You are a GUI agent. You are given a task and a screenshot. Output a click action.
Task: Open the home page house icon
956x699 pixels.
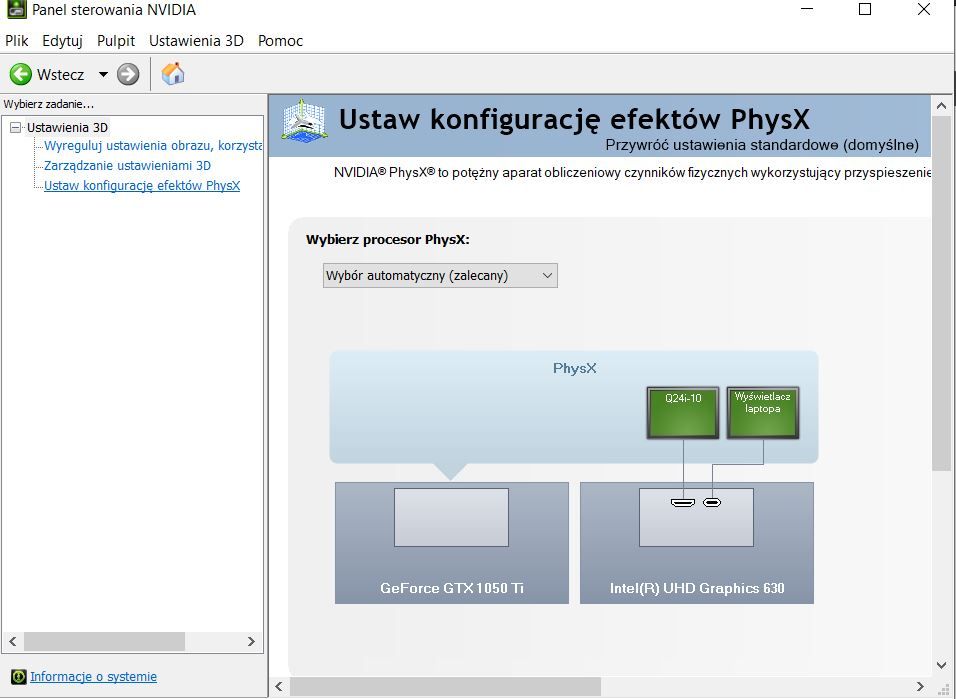point(173,74)
